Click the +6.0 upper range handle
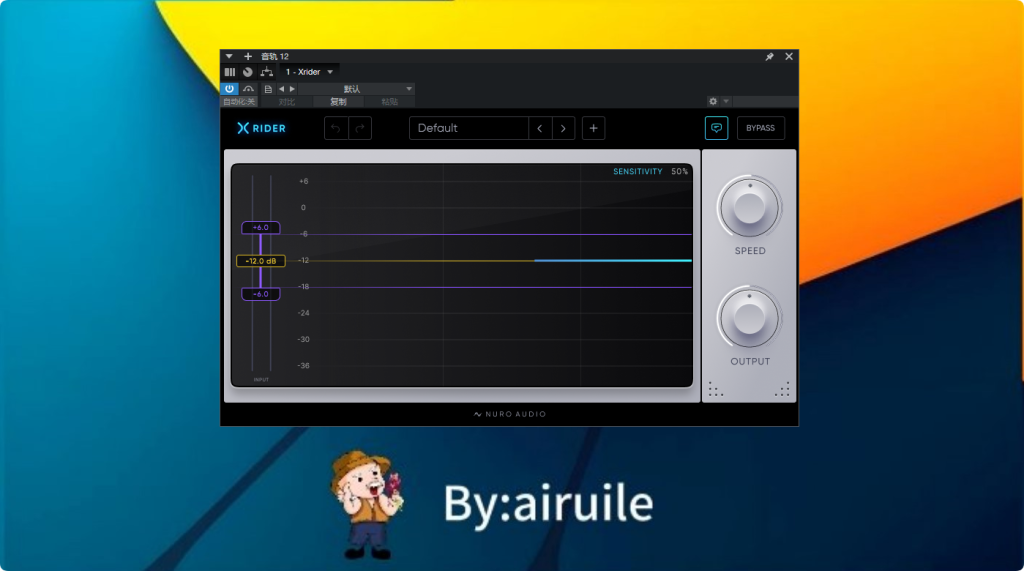1024x571 pixels. pyautogui.click(x=261, y=227)
